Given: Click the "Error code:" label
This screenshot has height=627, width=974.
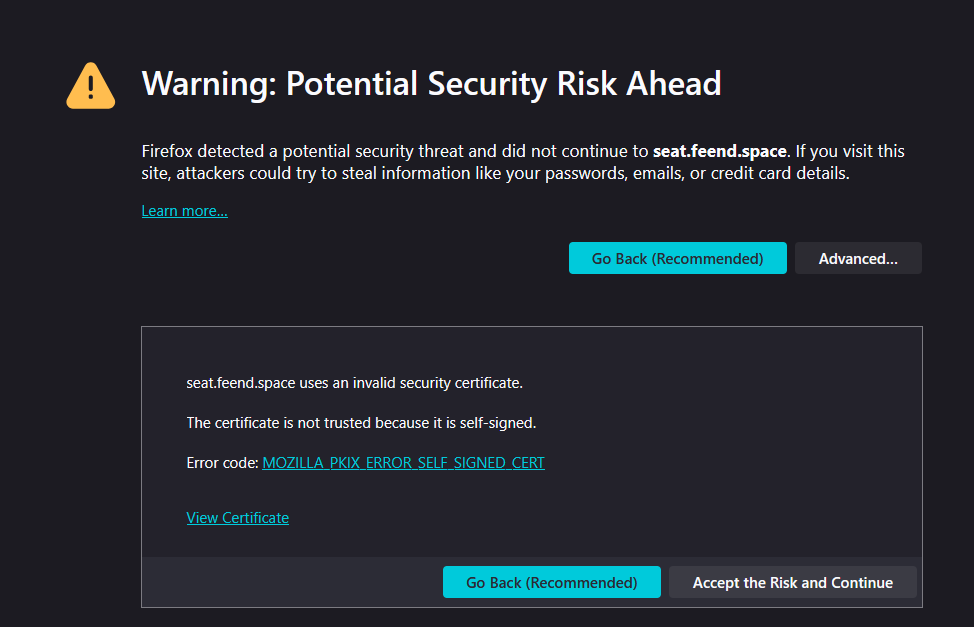Looking at the screenshot, I should 222,463.
